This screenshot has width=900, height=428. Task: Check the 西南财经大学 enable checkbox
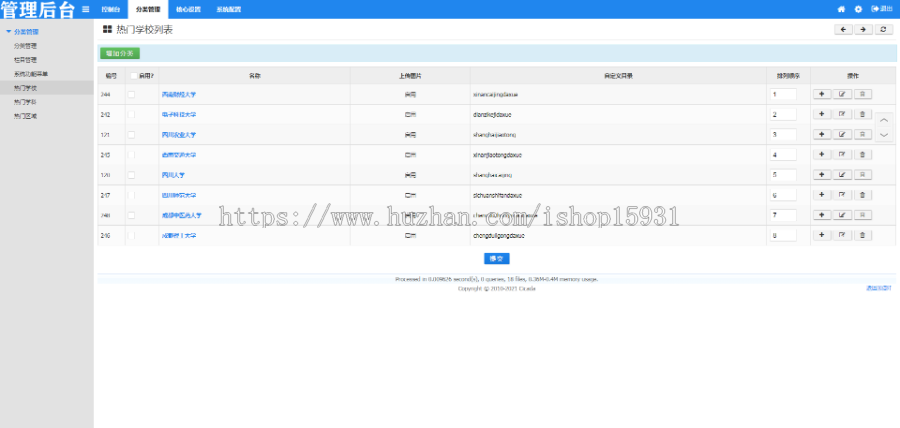pyautogui.click(x=131, y=94)
